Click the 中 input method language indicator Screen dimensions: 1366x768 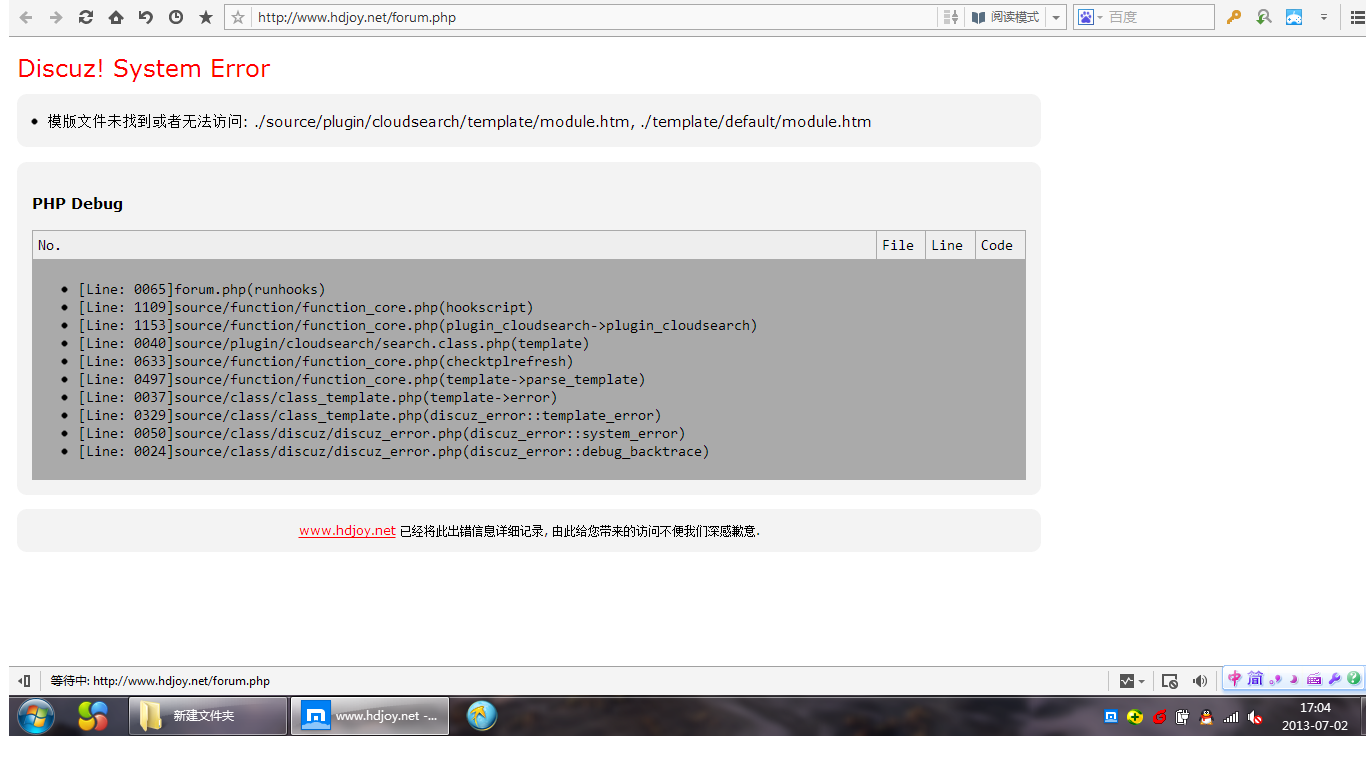[x=1235, y=679]
